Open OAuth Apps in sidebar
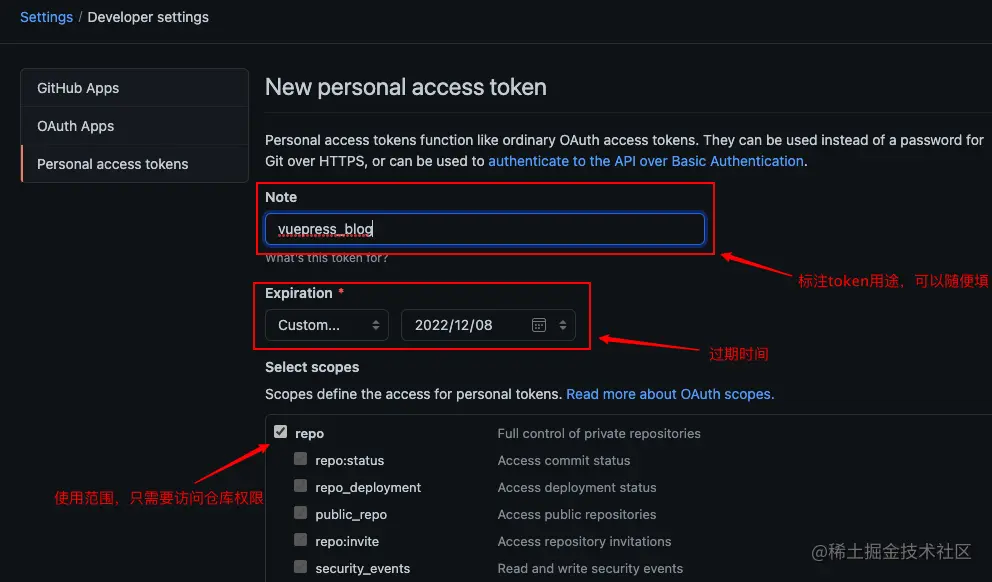This screenshot has width=992, height=582. coord(76,126)
